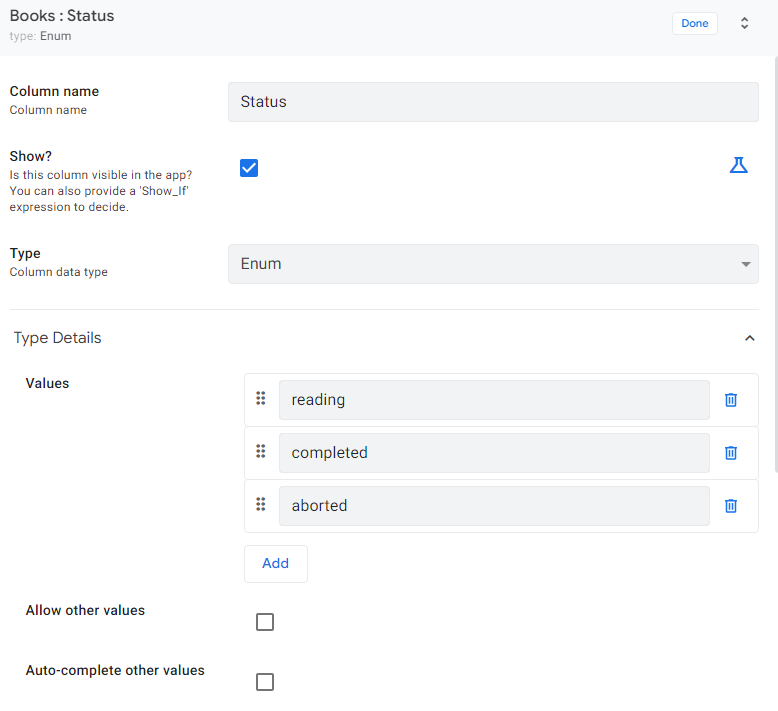Uncheck the Show? checkbox
The image size is (778, 711).
pos(249,168)
